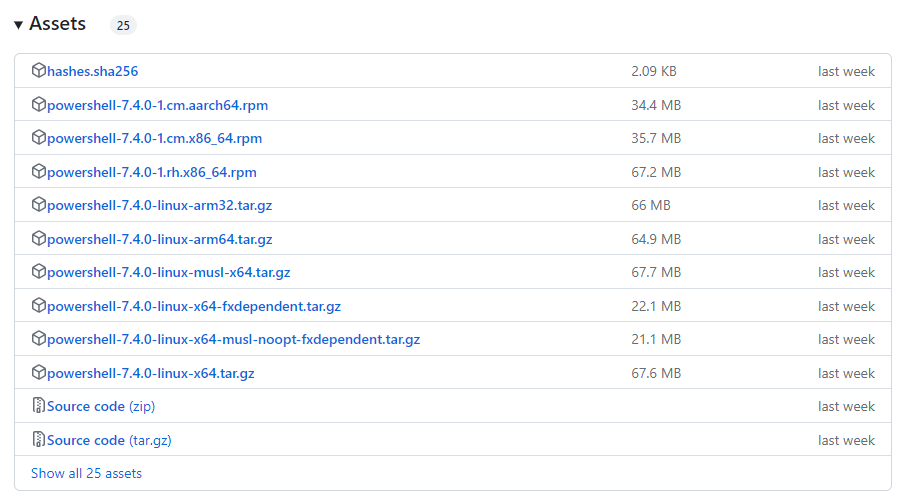Download powershell-7.4.0-linux-arm32.tar.gz
The image size is (898, 497).
point(160,206)
